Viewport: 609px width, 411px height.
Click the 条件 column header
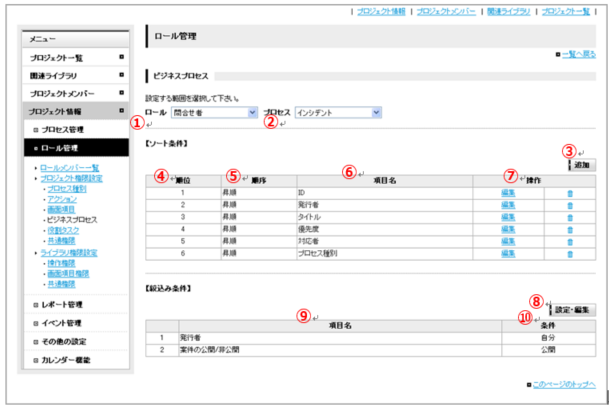click(x=548, y=326)
